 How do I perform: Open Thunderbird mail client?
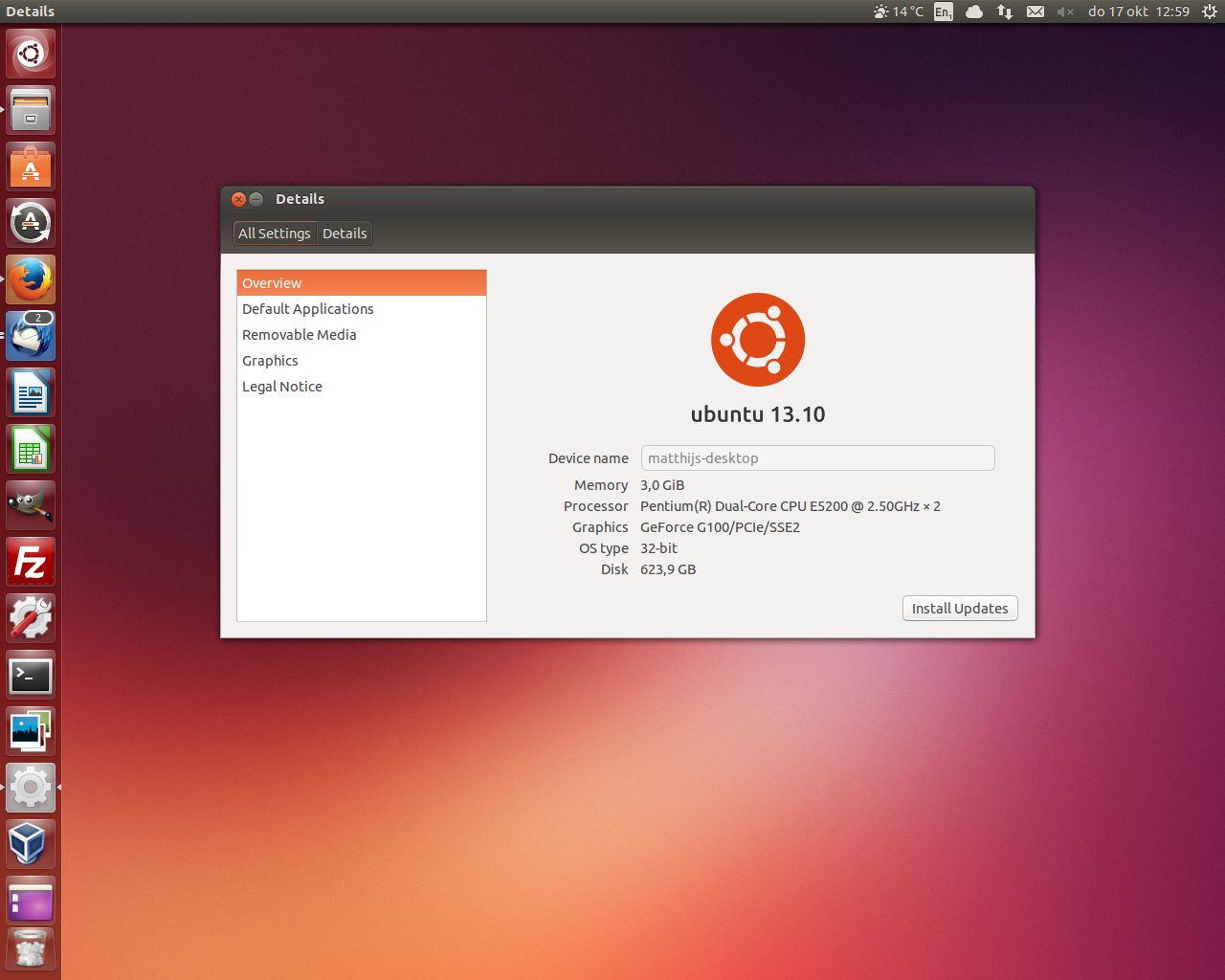[30, 335]
